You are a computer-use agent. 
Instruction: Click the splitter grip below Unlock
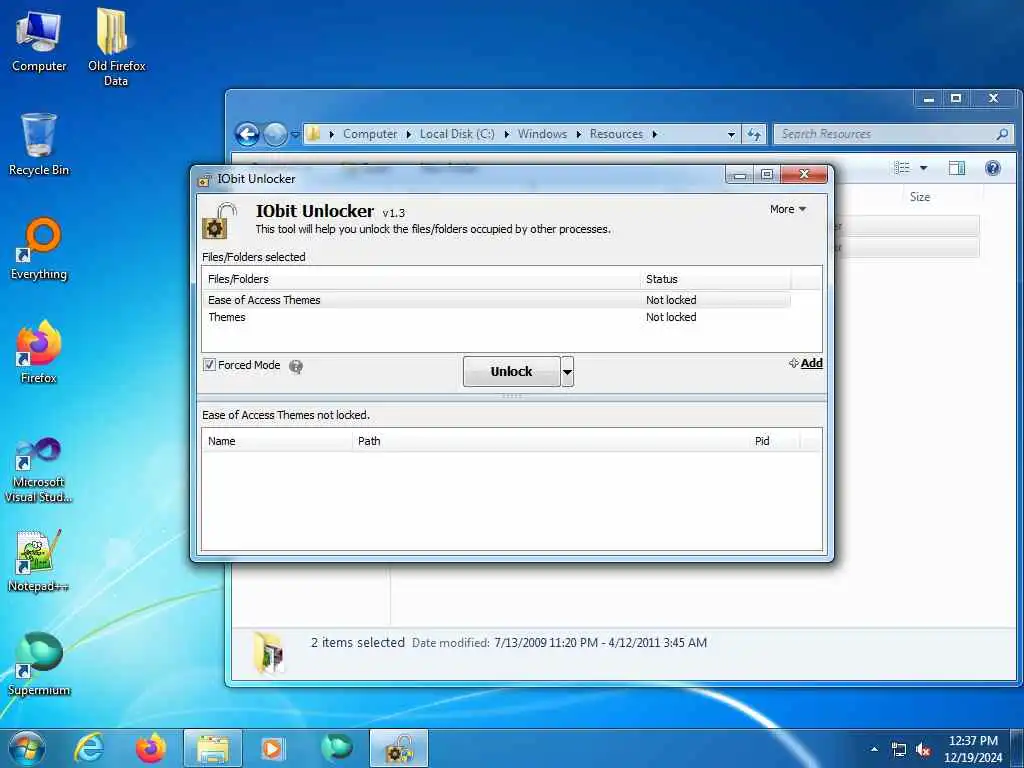click(x=511, y=396)
